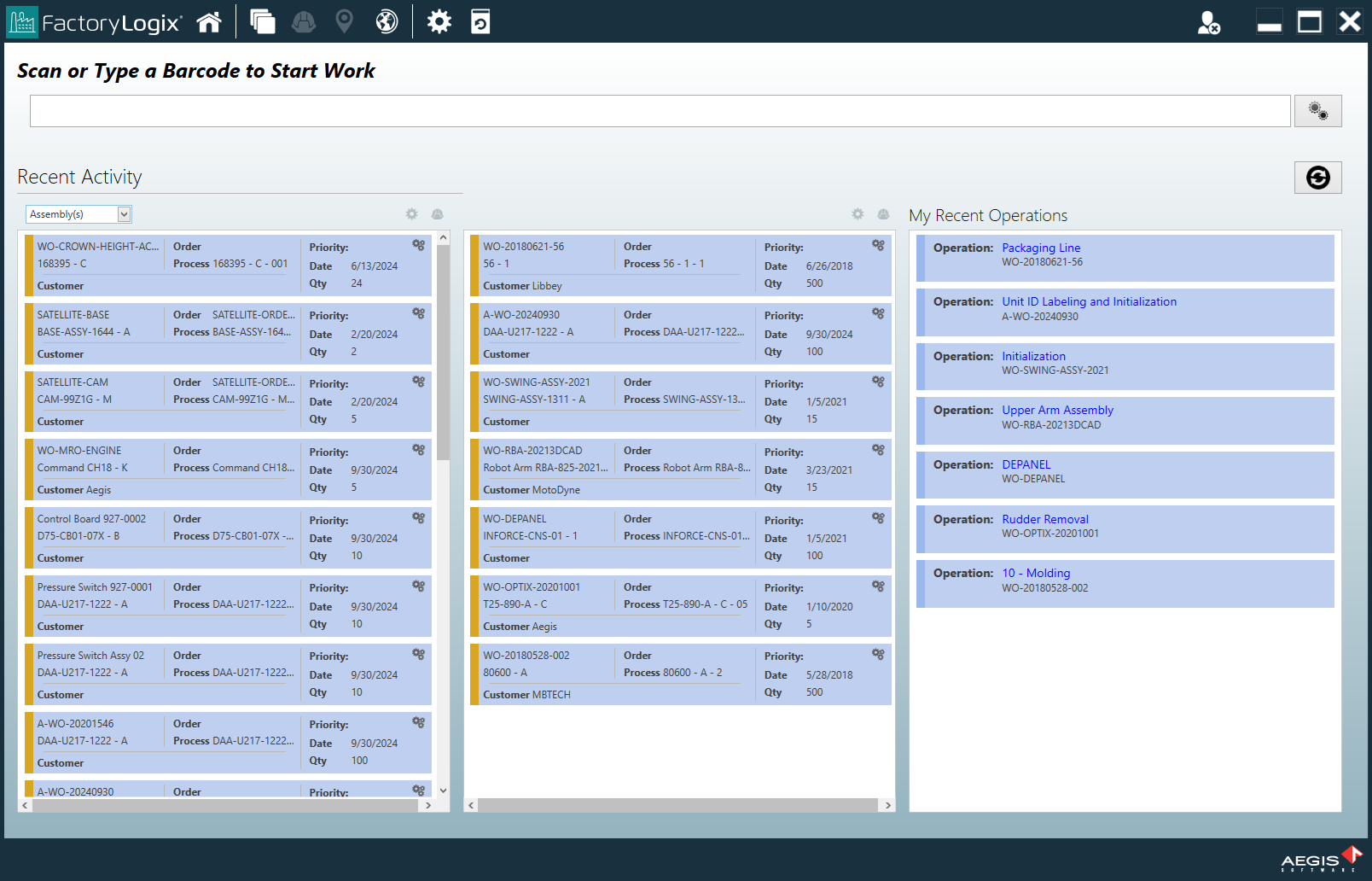Select the hard hat toolbar icon
1372x881 pixels.
[303, 21]
